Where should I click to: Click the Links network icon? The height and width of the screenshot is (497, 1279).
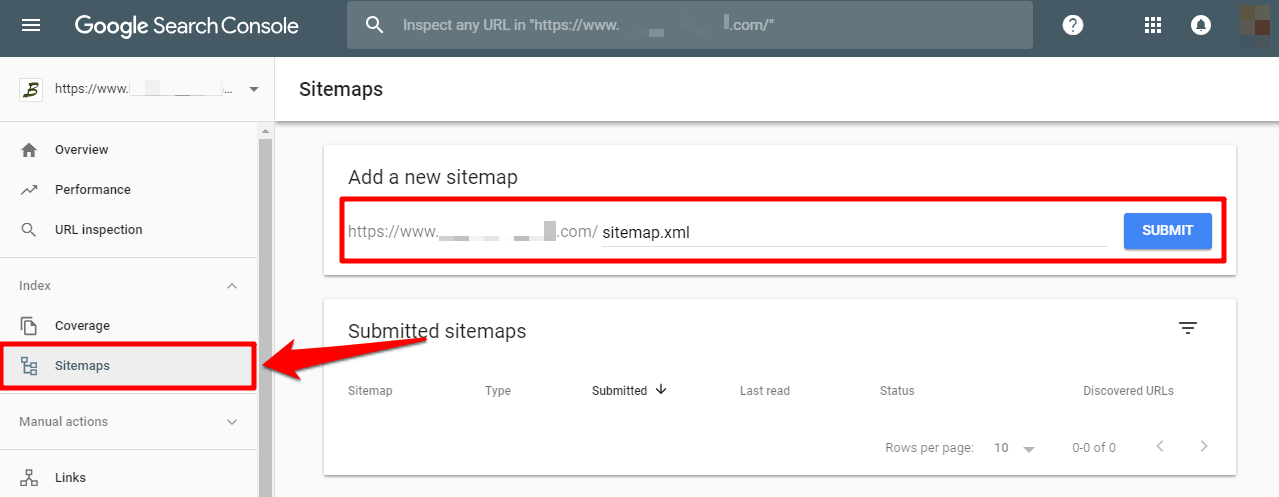pyautogui.click(x=29, y=478)
